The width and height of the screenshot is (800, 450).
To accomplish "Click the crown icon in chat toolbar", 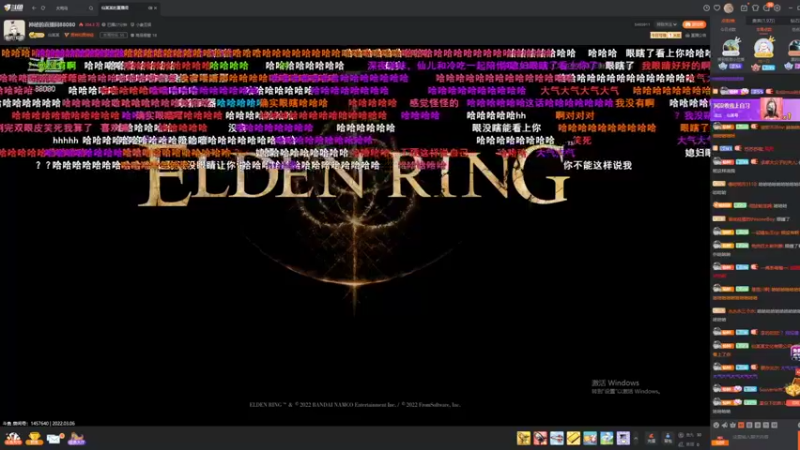I will tap(733, 425).
